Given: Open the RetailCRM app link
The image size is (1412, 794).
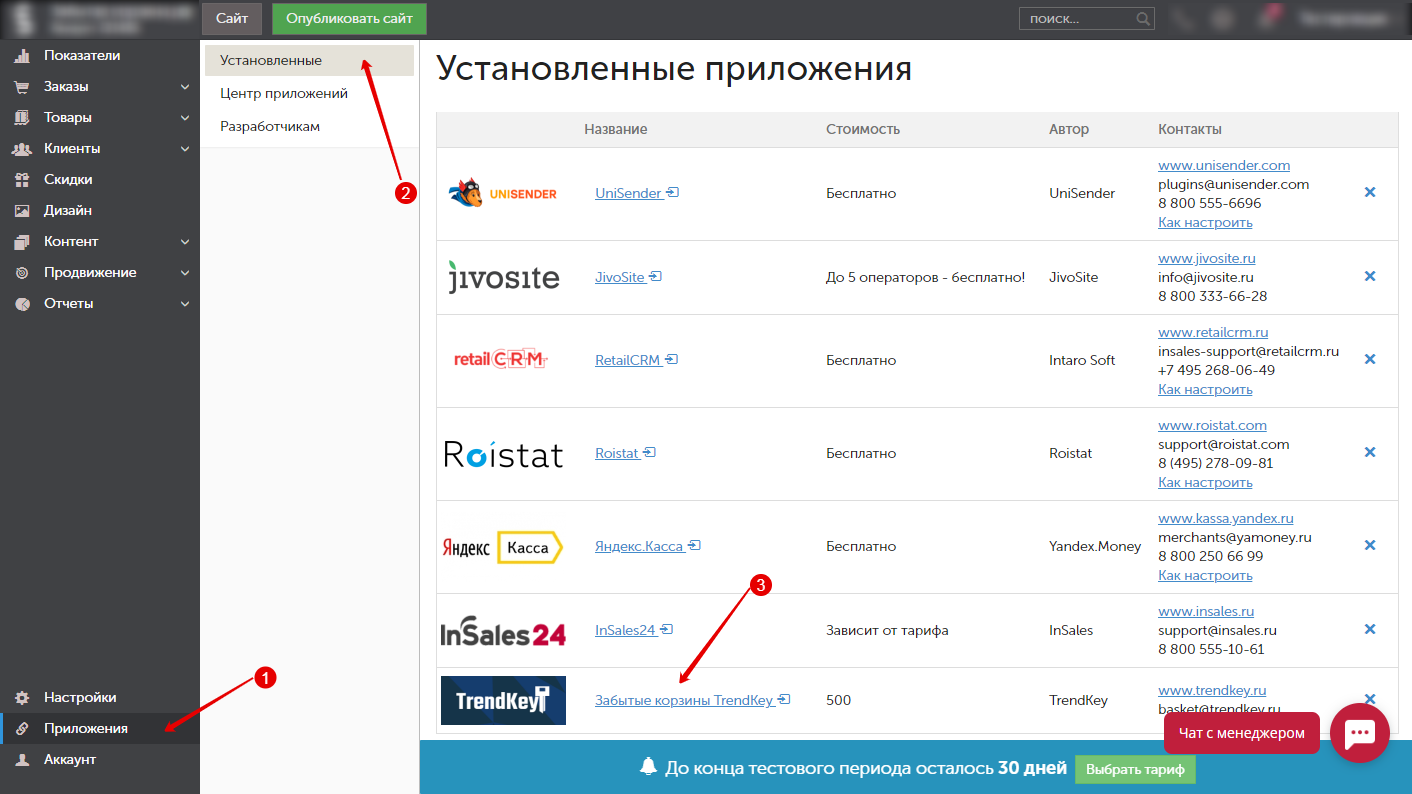Looking at the screenshot, I should [x=628, y=360].
